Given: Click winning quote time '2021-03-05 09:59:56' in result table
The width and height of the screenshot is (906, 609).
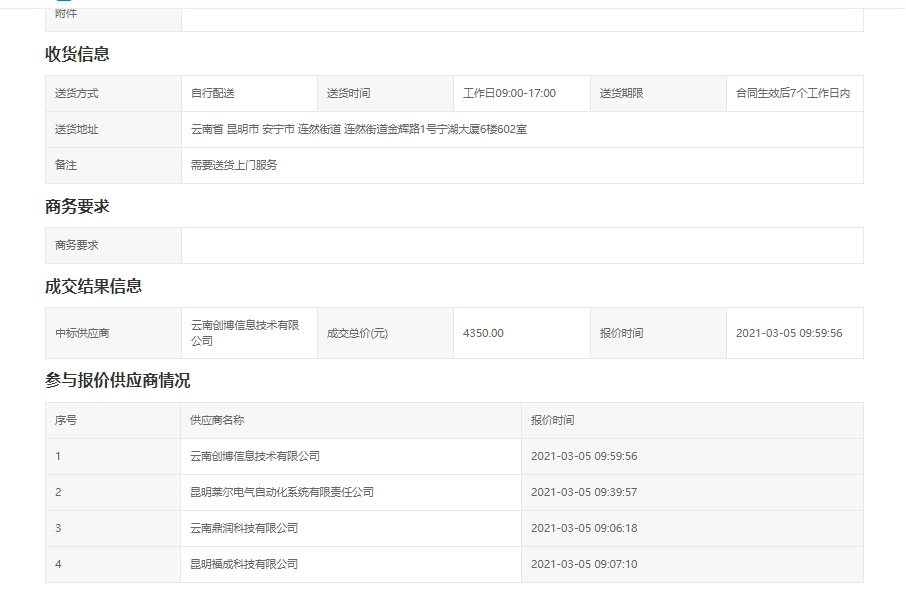Looking at the screenshot, I should (789, 333).
